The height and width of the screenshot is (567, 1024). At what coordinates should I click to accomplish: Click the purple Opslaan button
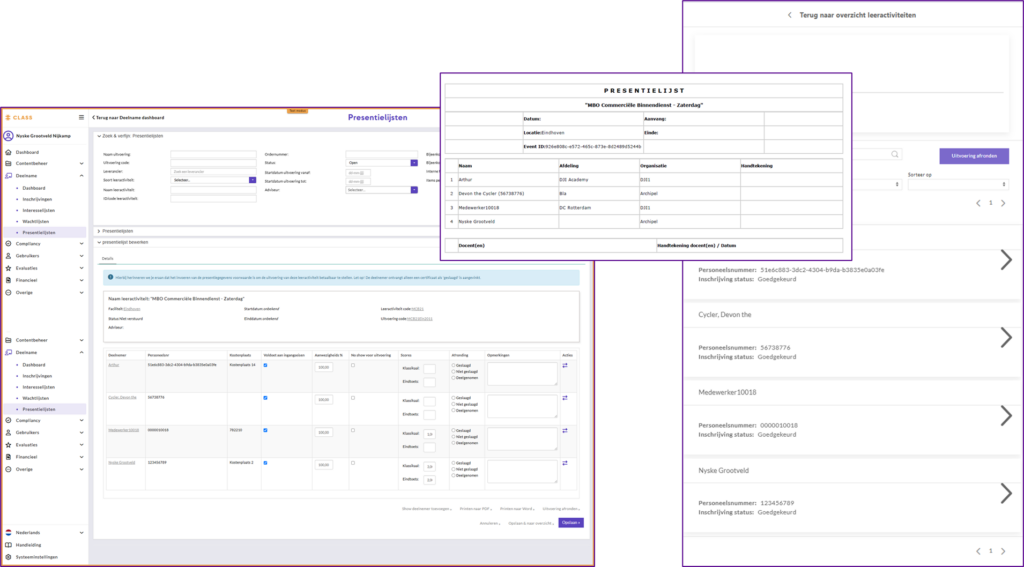tap(571, 522)
